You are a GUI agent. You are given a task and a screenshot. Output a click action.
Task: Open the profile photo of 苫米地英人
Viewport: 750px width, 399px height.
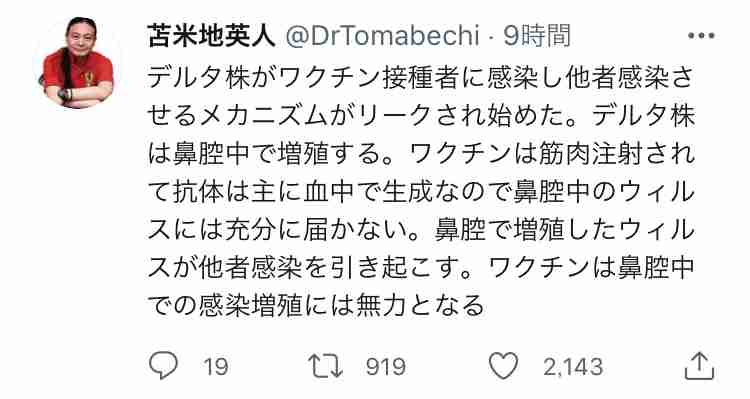pyautogui.click(x=78, y=62)
